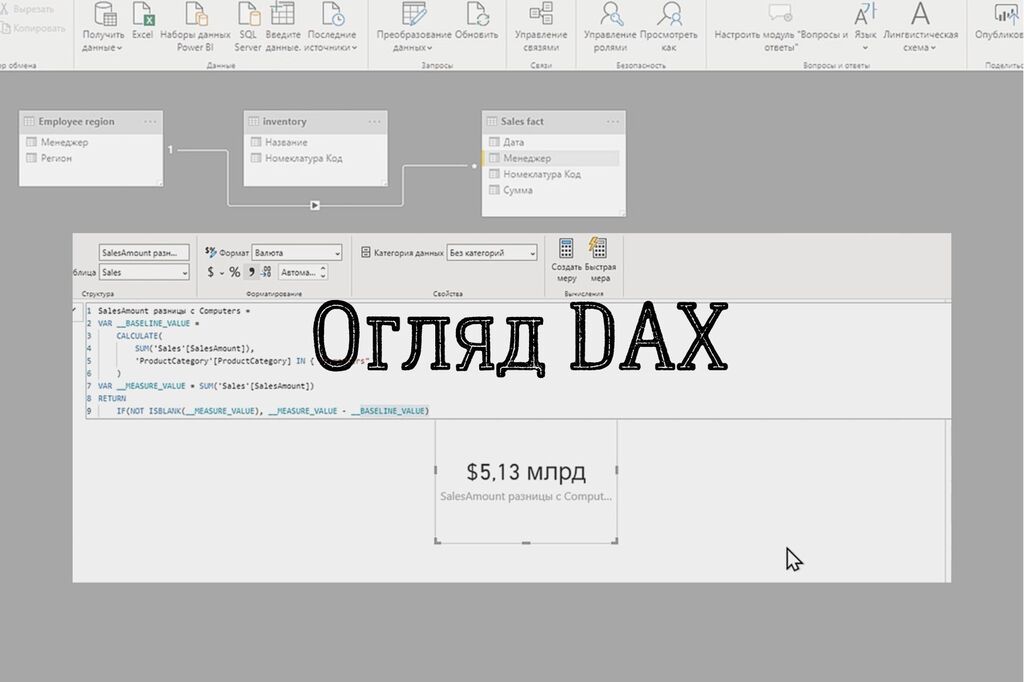Click the Вырезать command
The image size is (1024, 682).
(28, 9)
